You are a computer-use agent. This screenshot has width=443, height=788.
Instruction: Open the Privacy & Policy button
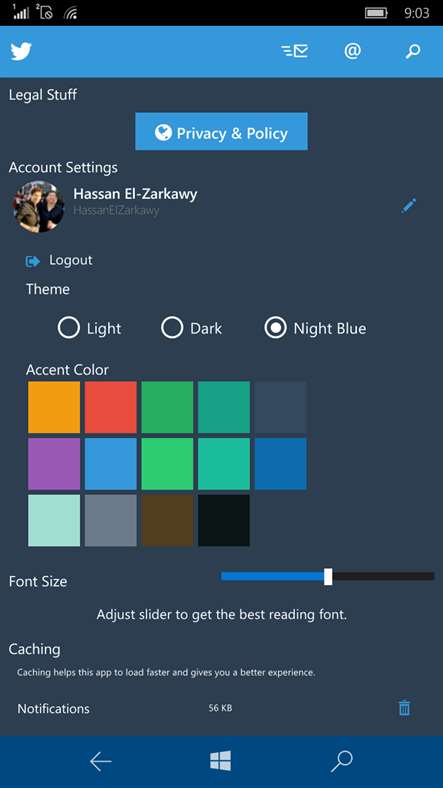(x=222, y=131)
